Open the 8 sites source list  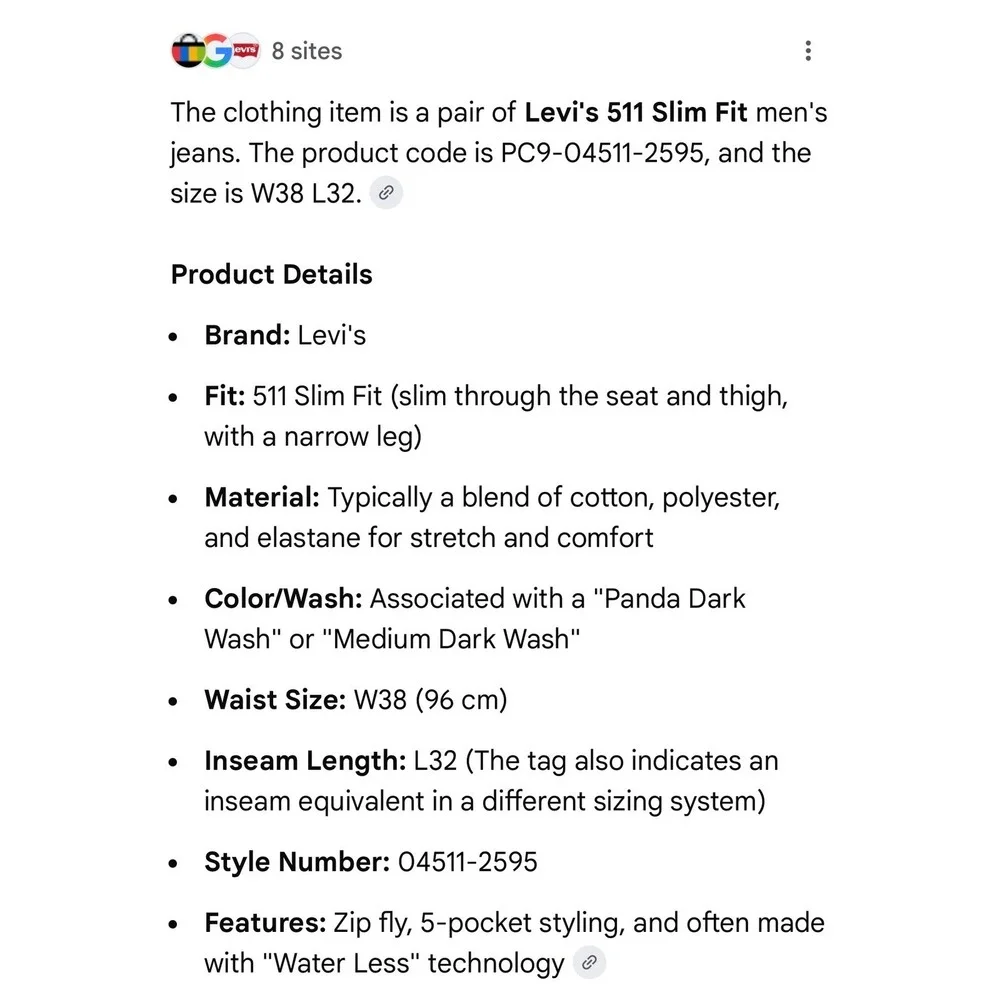pos(307,51)
